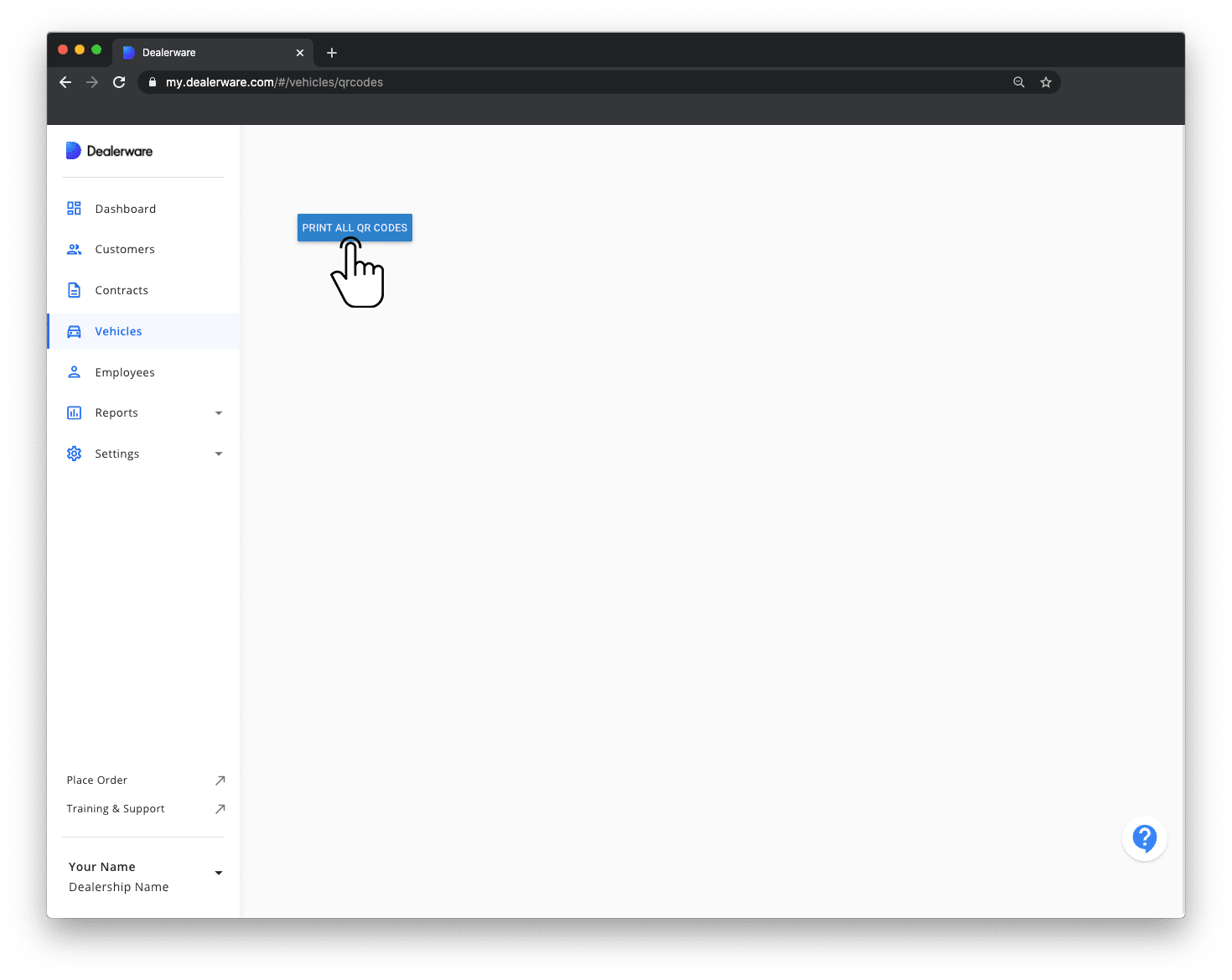Click the zoom magnifier in address bar
This screenshot has width=1232, height=980.
click(1018, 82)
